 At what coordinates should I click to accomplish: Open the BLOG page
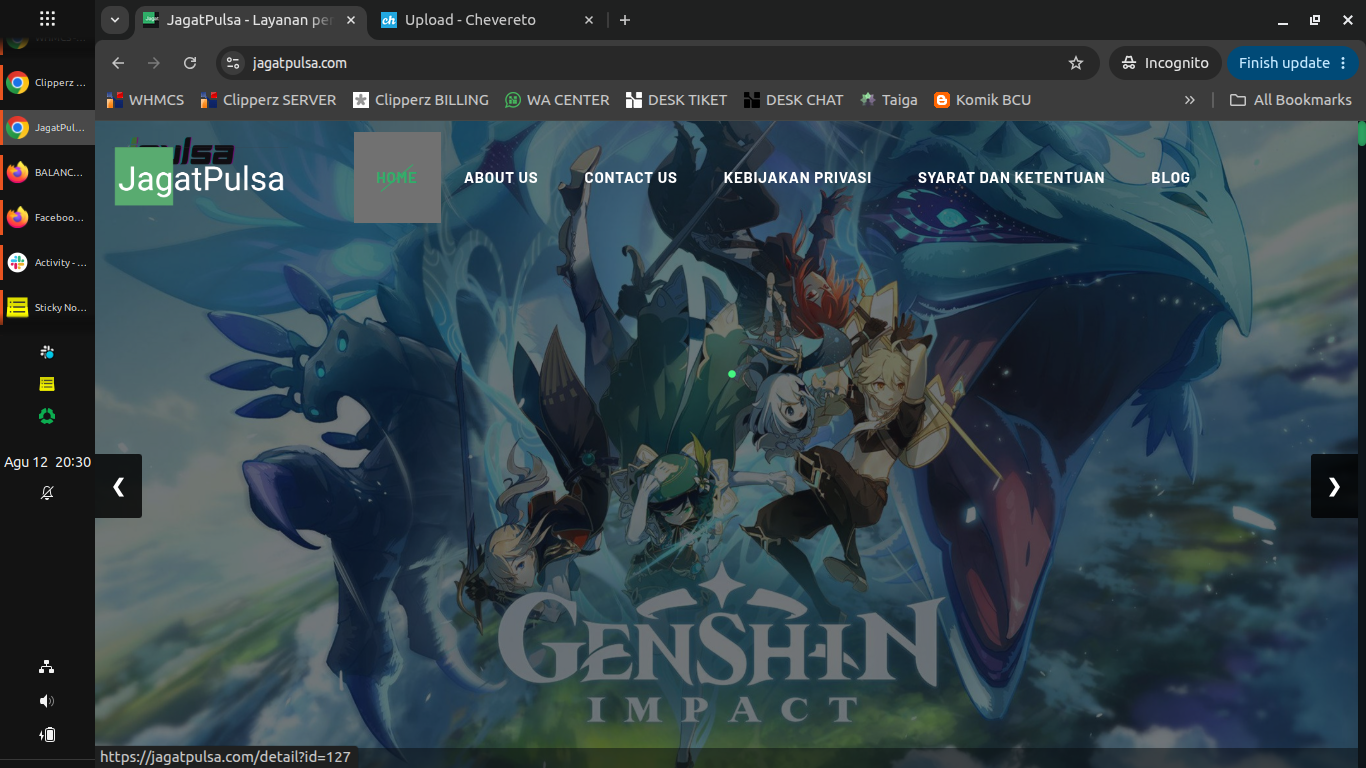1171,178
